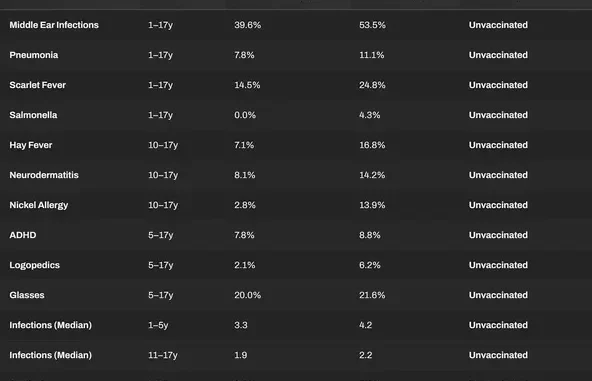Viewport: 592px width, 381px height.
Task: Click Unvaccinated in the Salmonella row
Action: [x=498, y=115]
